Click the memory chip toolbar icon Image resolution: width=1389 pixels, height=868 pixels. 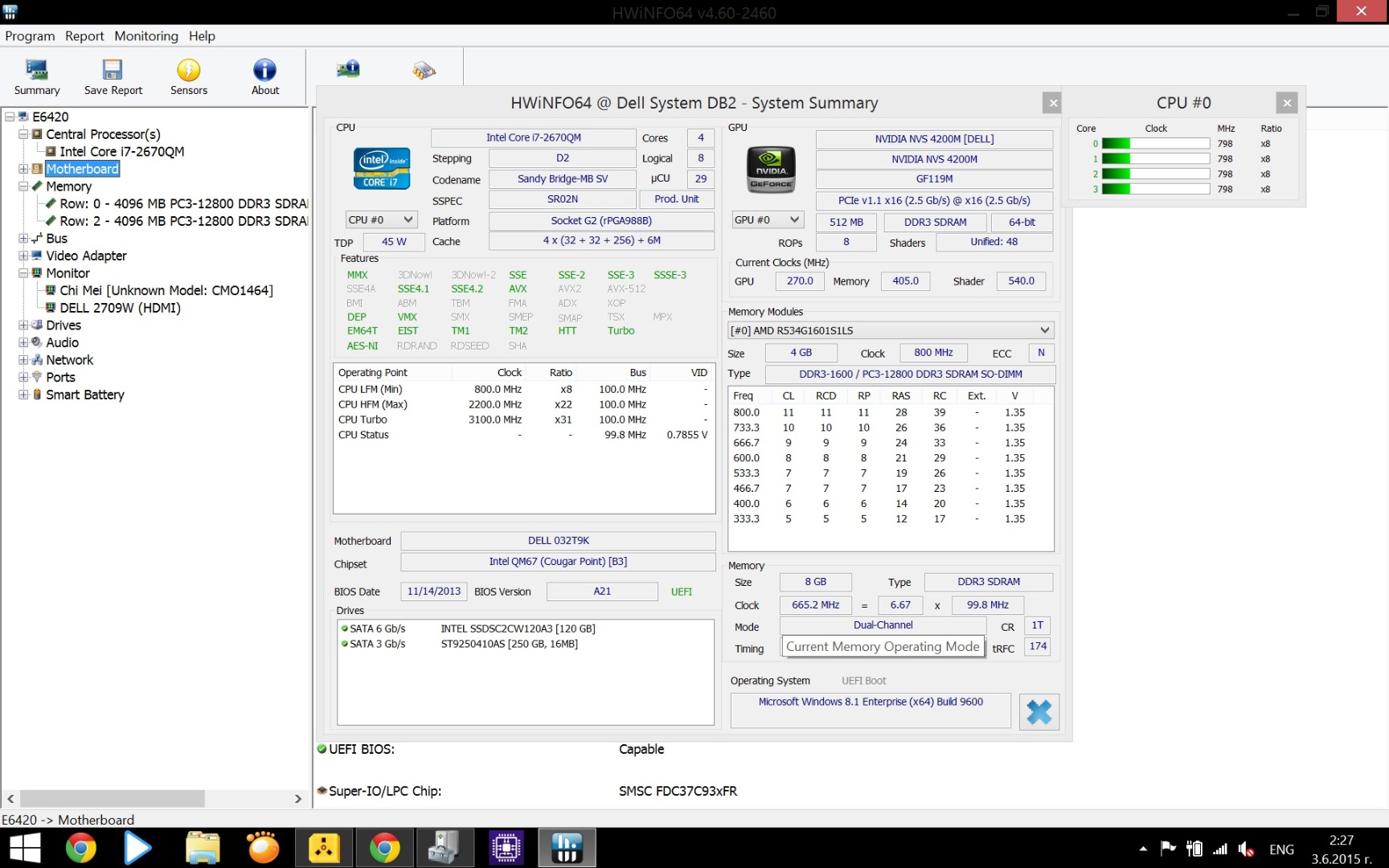coord(424,71)
